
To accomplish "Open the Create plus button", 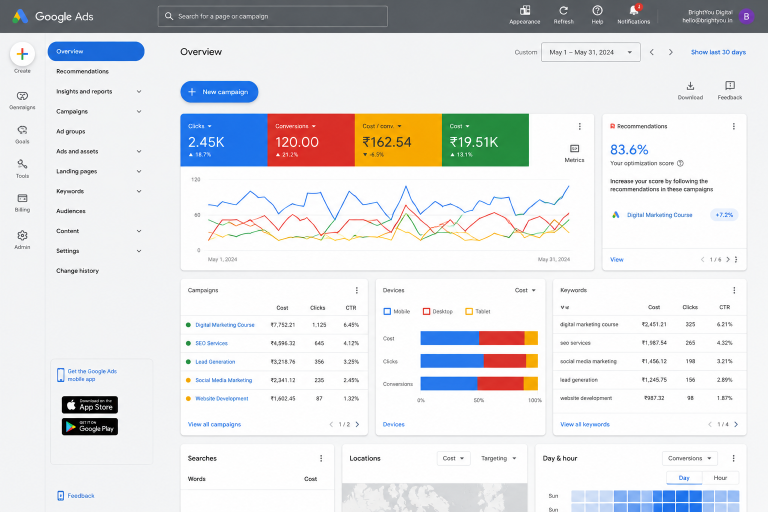I will 22,54.
